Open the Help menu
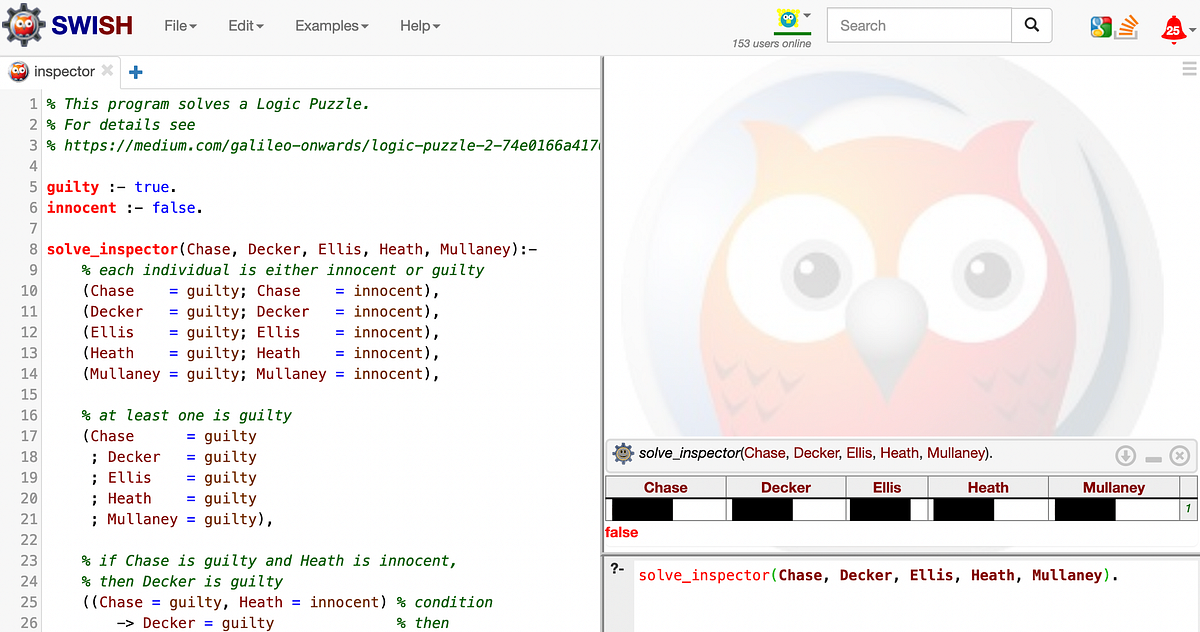Image resolution: width=1200 pixels, height=632 pixels. pyautogui.click(x=420, y=25)
